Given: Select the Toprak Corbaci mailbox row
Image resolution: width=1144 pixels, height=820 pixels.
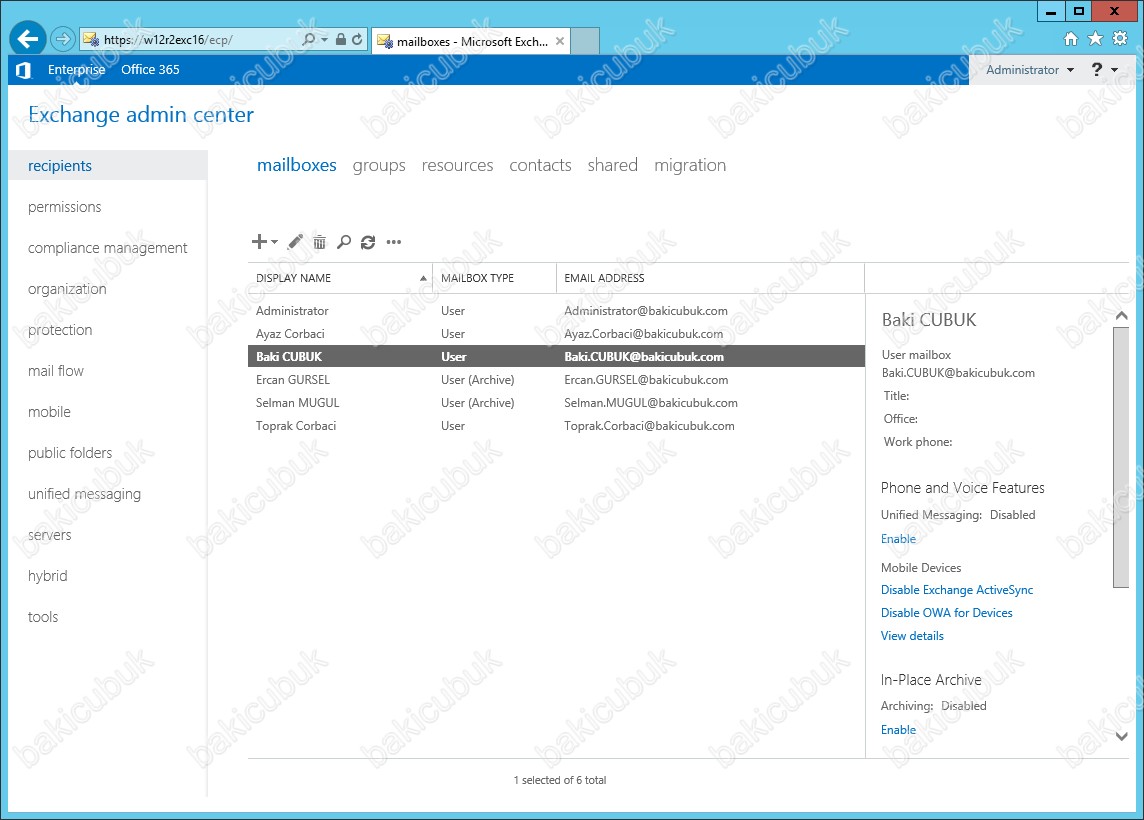Looking at the screenshot, I should tap(556, 425).
